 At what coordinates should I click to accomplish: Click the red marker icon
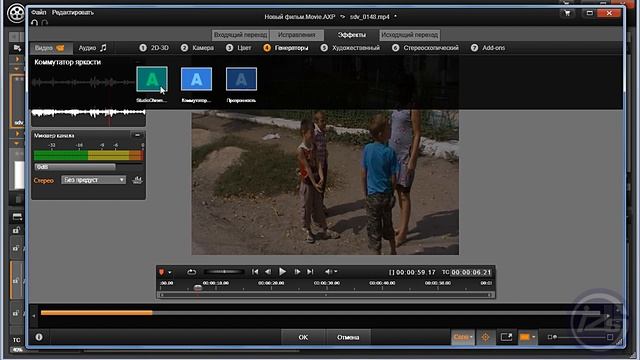coord(162,272)
